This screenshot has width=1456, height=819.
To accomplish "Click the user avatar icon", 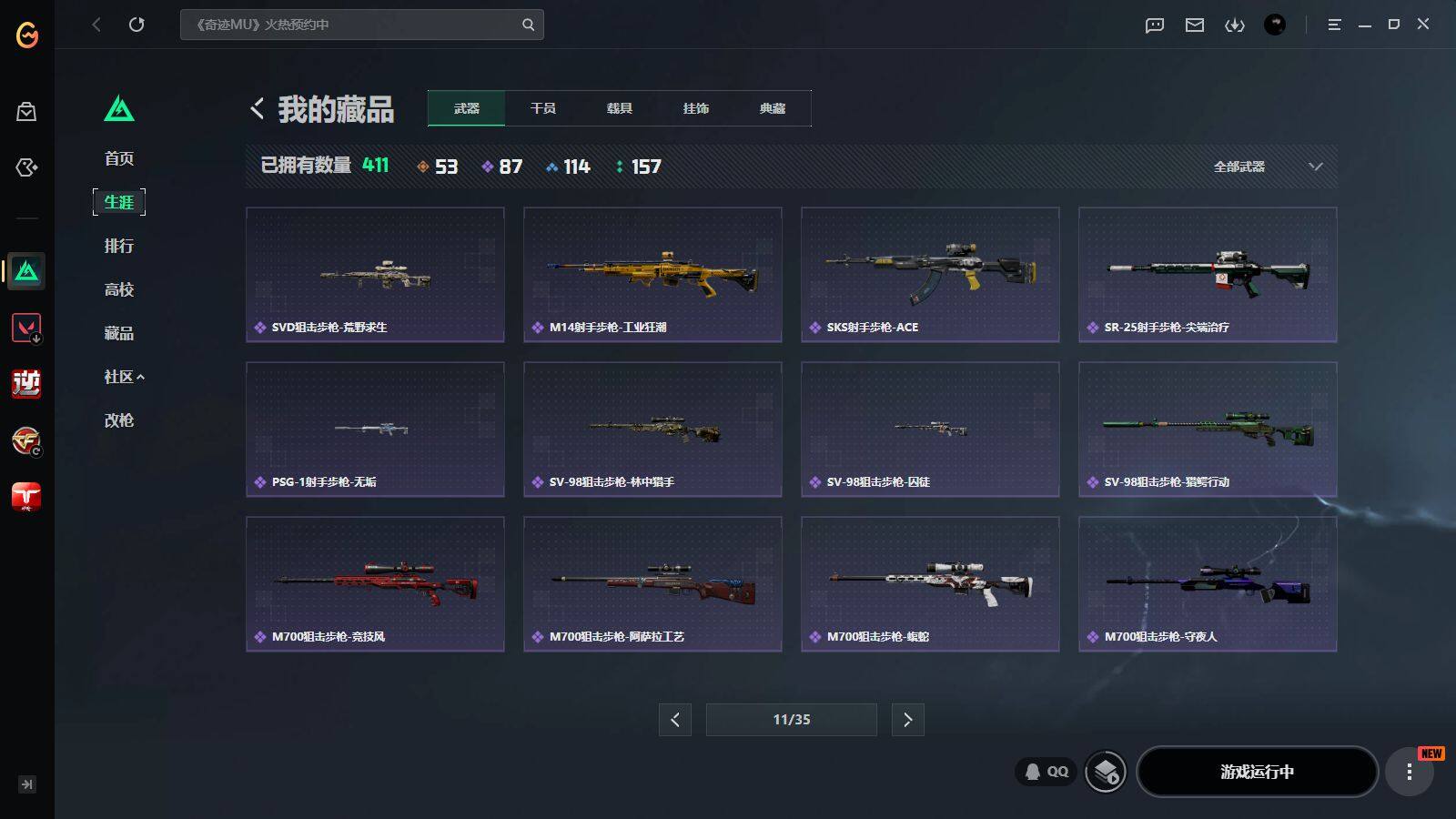I will [1275, 25].
